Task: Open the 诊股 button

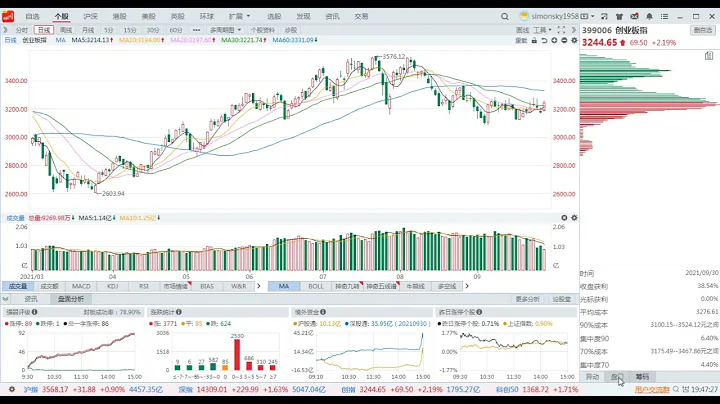Action: tap(291, 30)
